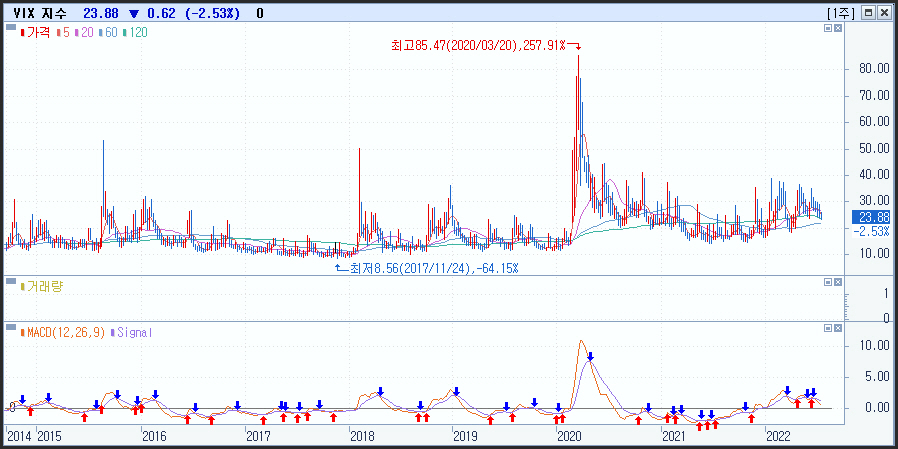Maximize the VIX 지수 chart window
The width and height of the screenshot is (898, 449).
[x=868, y=13]
